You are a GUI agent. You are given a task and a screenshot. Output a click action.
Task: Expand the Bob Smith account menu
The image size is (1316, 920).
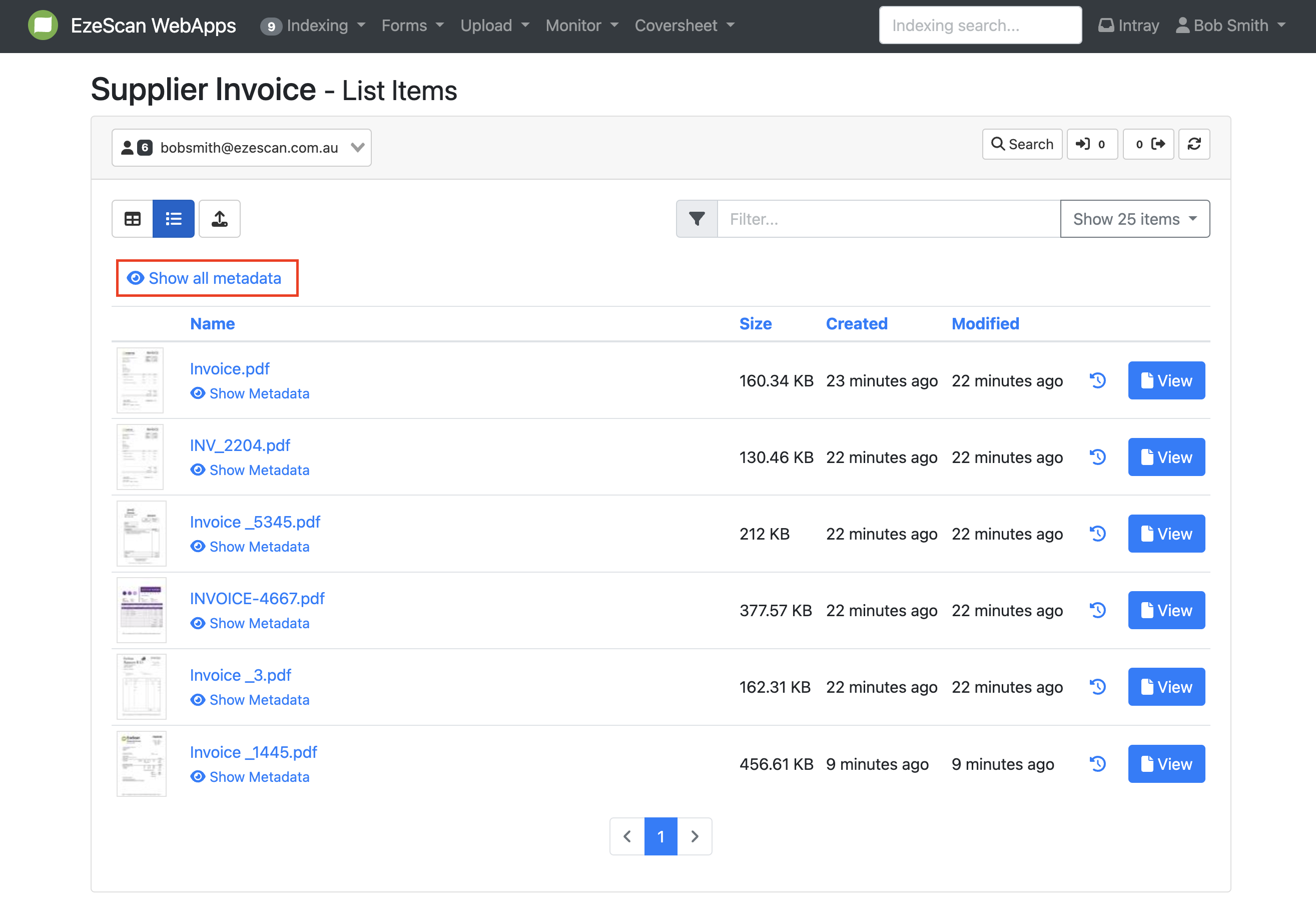1230,26
